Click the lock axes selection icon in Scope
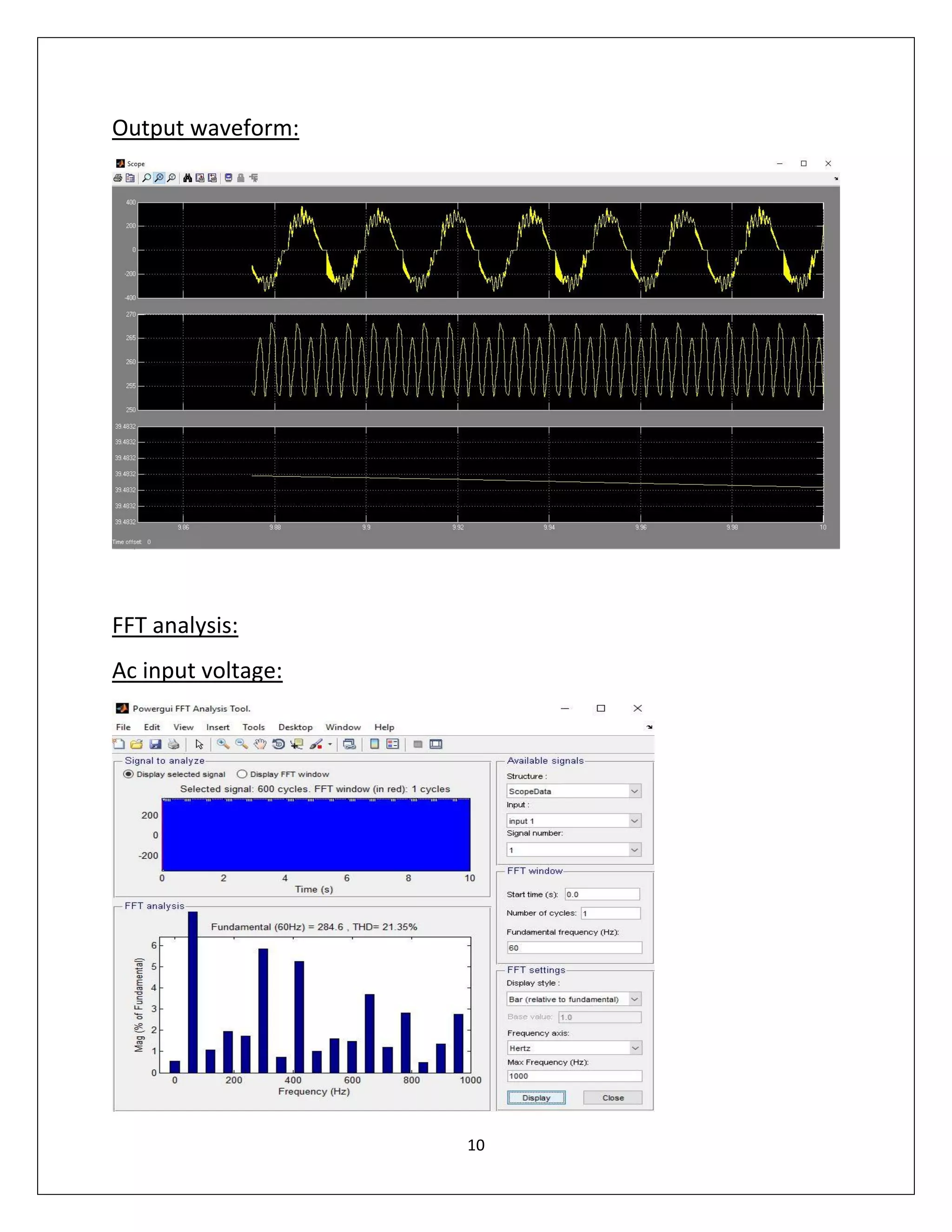The width and height of the screenshot is (952, 1232). [241, 178]
